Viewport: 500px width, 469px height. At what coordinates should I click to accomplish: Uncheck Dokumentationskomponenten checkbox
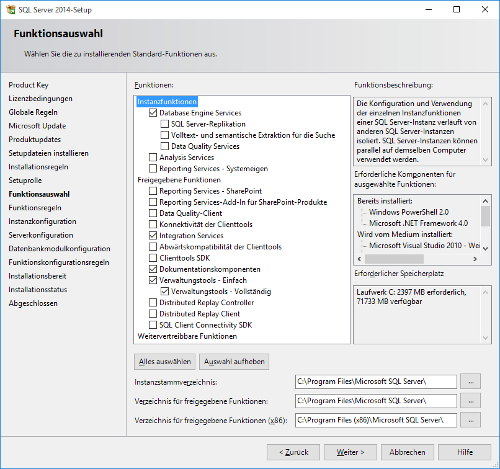click(x=153, y=269)
